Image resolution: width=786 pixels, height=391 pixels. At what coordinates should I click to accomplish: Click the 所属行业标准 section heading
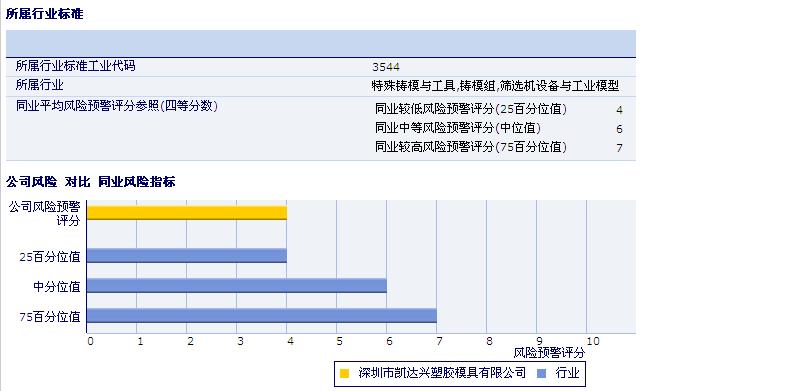coord(45,15)
